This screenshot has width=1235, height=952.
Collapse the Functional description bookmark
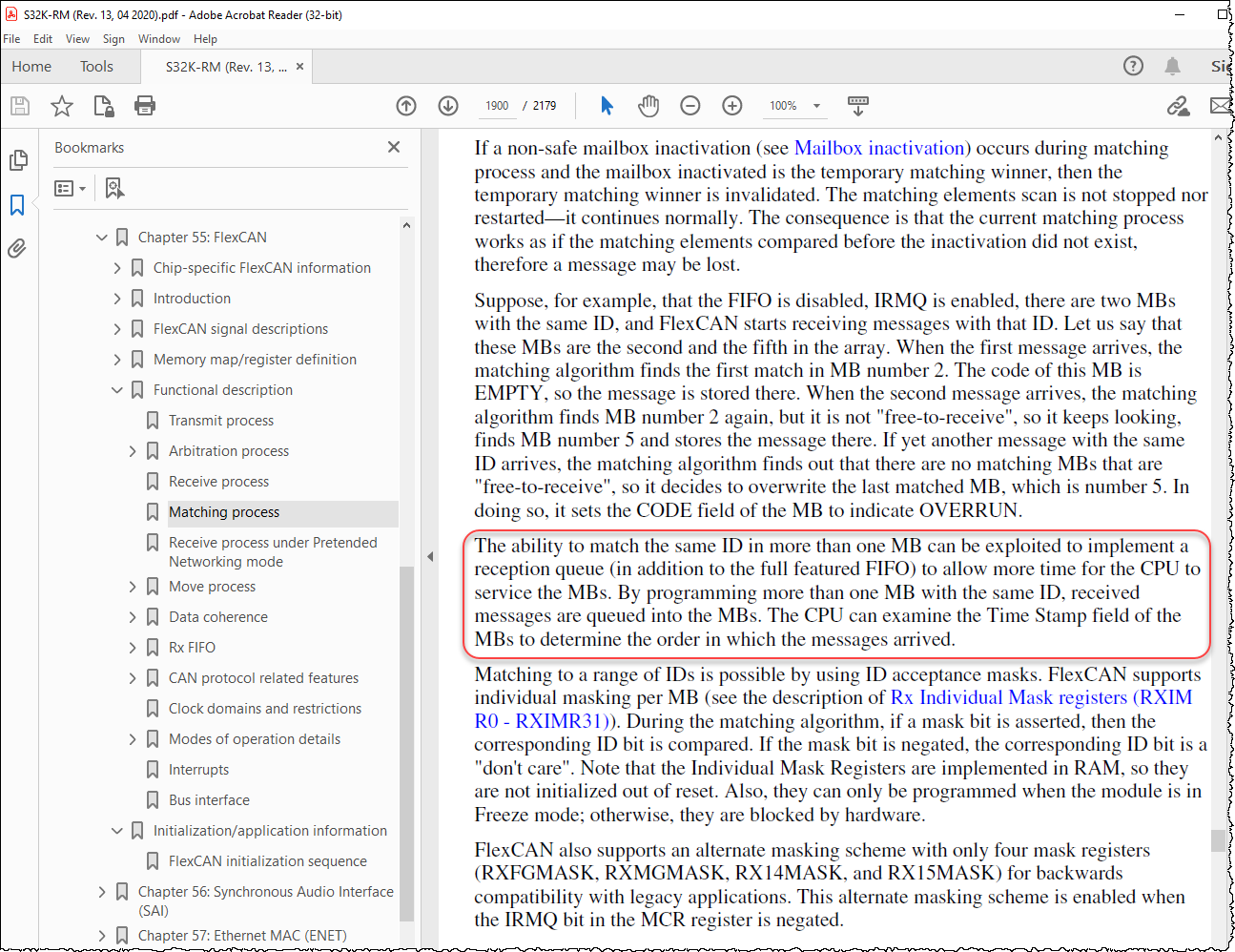click(116, 389)
